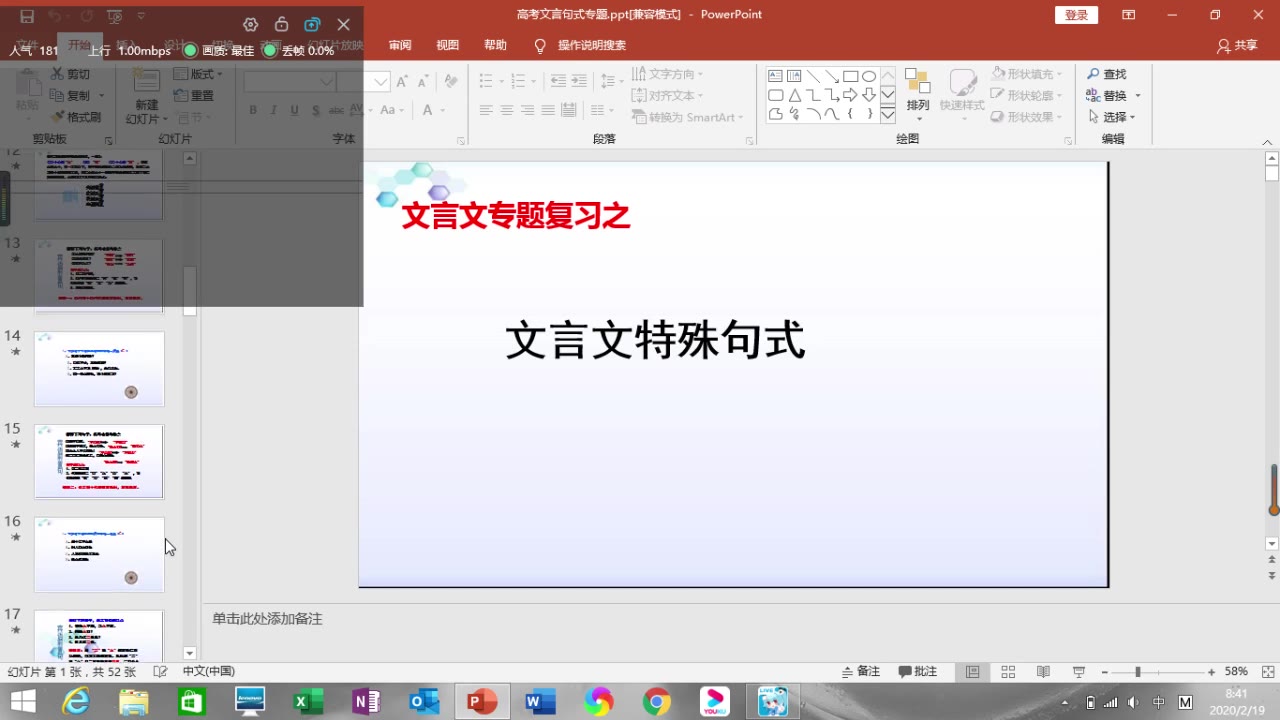Toggle the overlay lock icon

(281, 24)
